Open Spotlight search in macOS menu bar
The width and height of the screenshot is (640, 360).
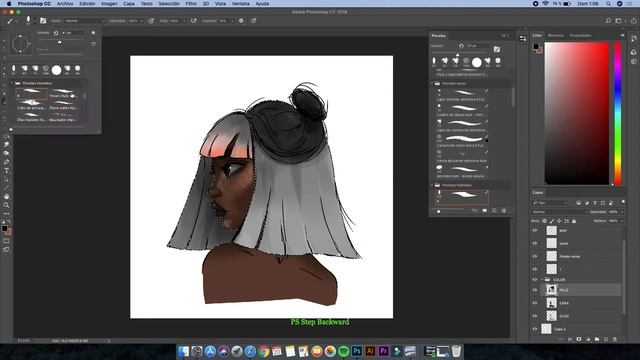(x=608, y=4)
